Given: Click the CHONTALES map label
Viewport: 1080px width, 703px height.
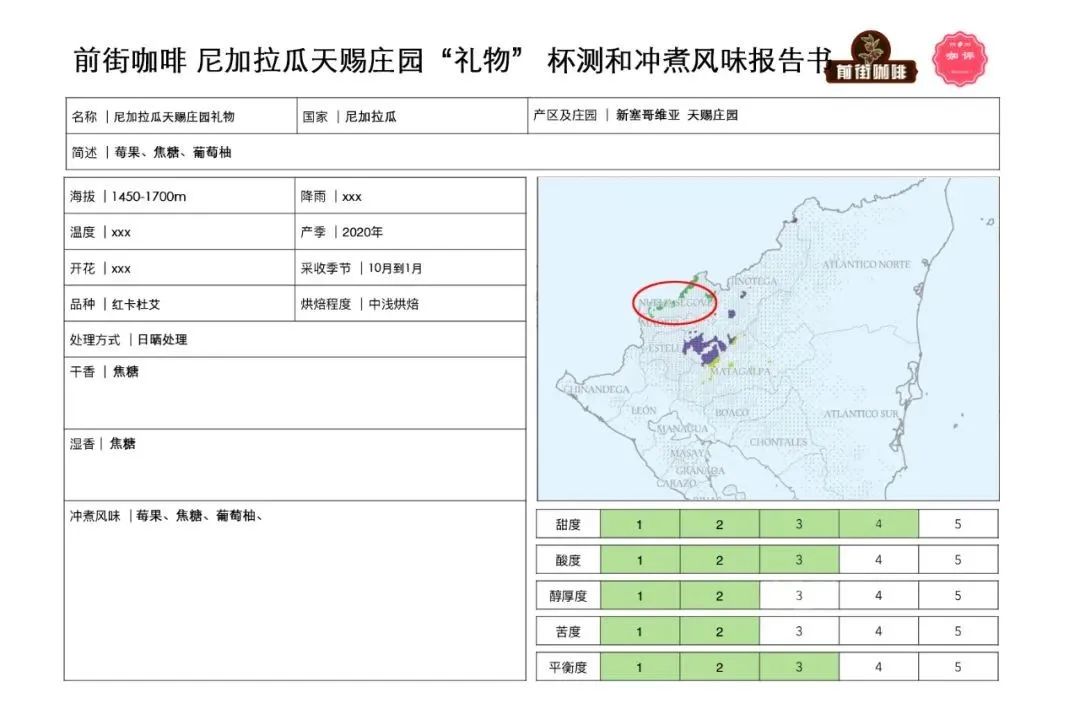Looking at the screenshot, I should 778,442.
